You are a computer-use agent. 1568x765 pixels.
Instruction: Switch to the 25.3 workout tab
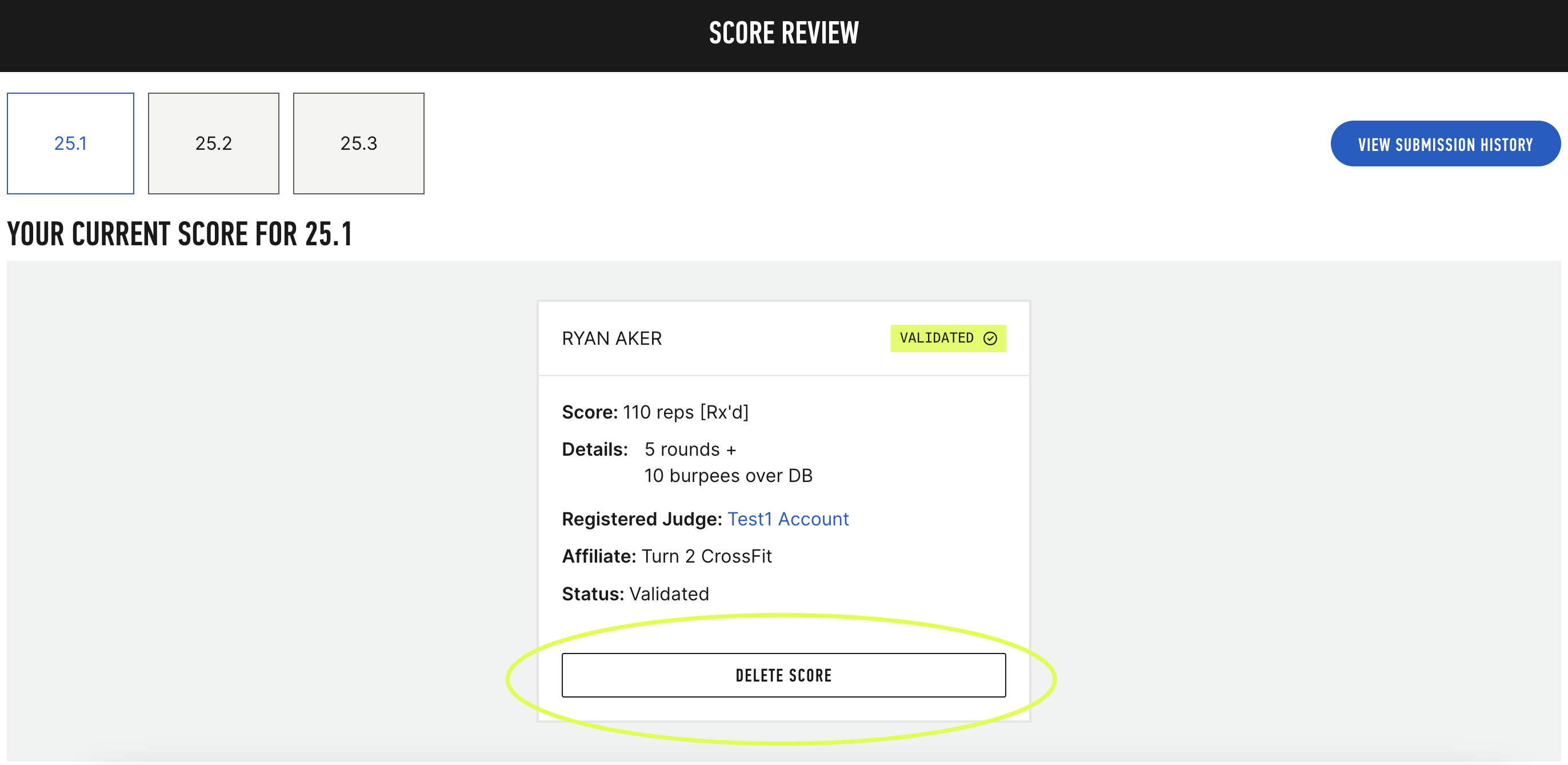[358, 144]
